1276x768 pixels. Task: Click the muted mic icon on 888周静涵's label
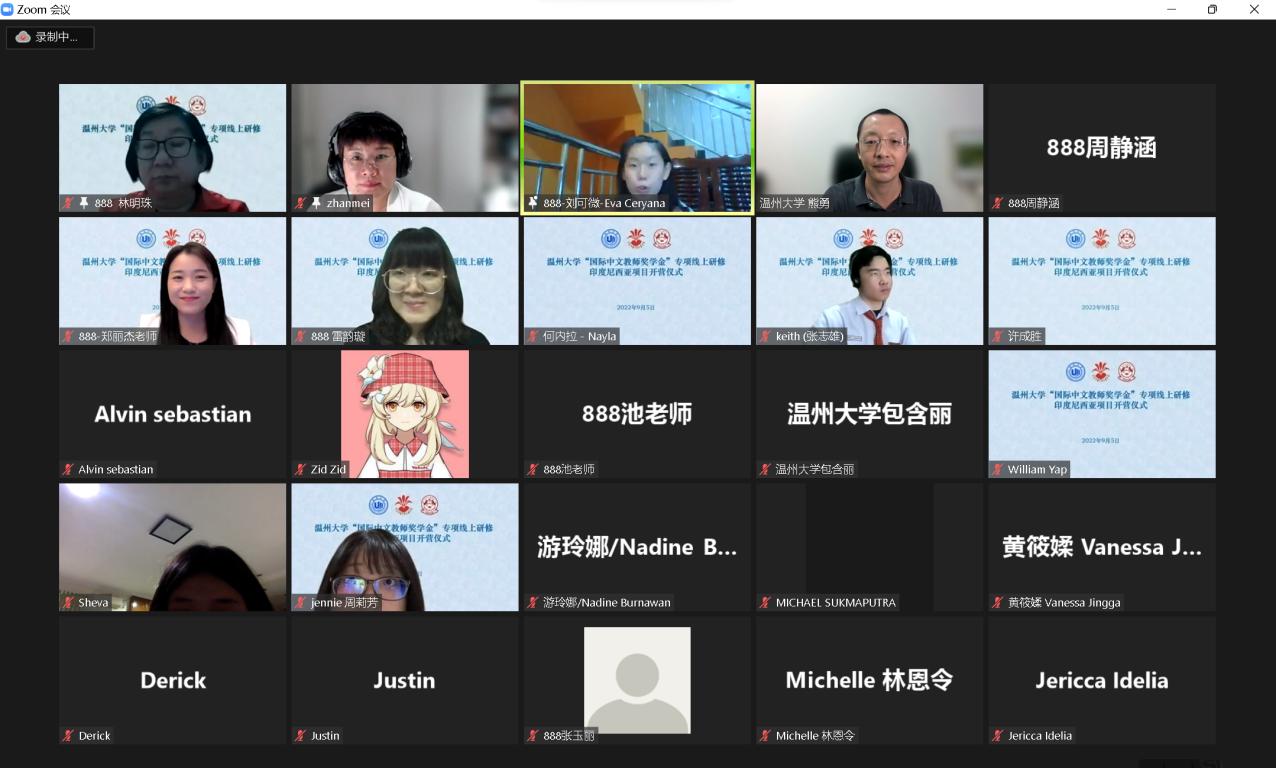[x=997, y=203]
